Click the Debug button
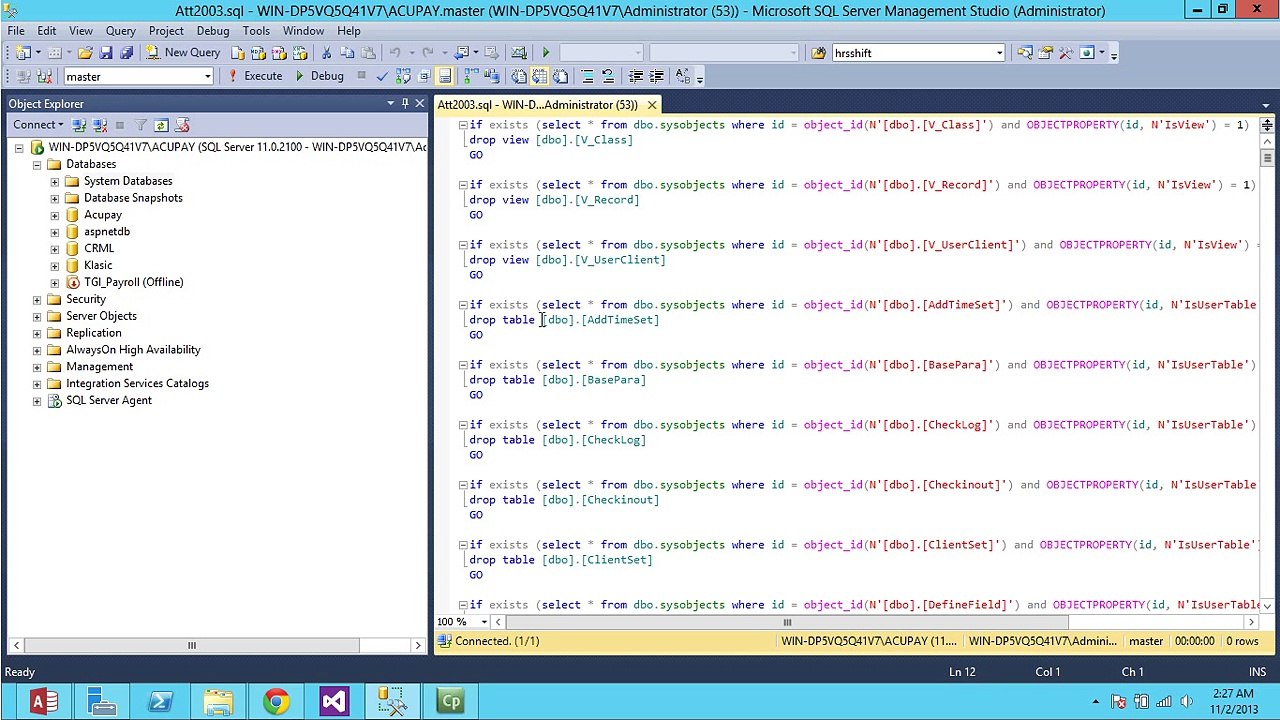This screenshot has height=720, width=1280. [320, 76]
